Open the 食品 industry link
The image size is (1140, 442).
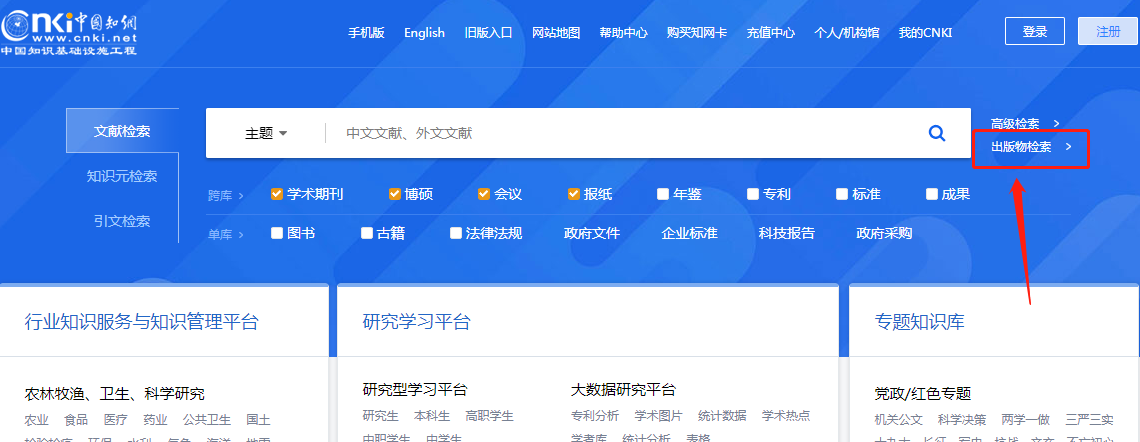[76, 419]
